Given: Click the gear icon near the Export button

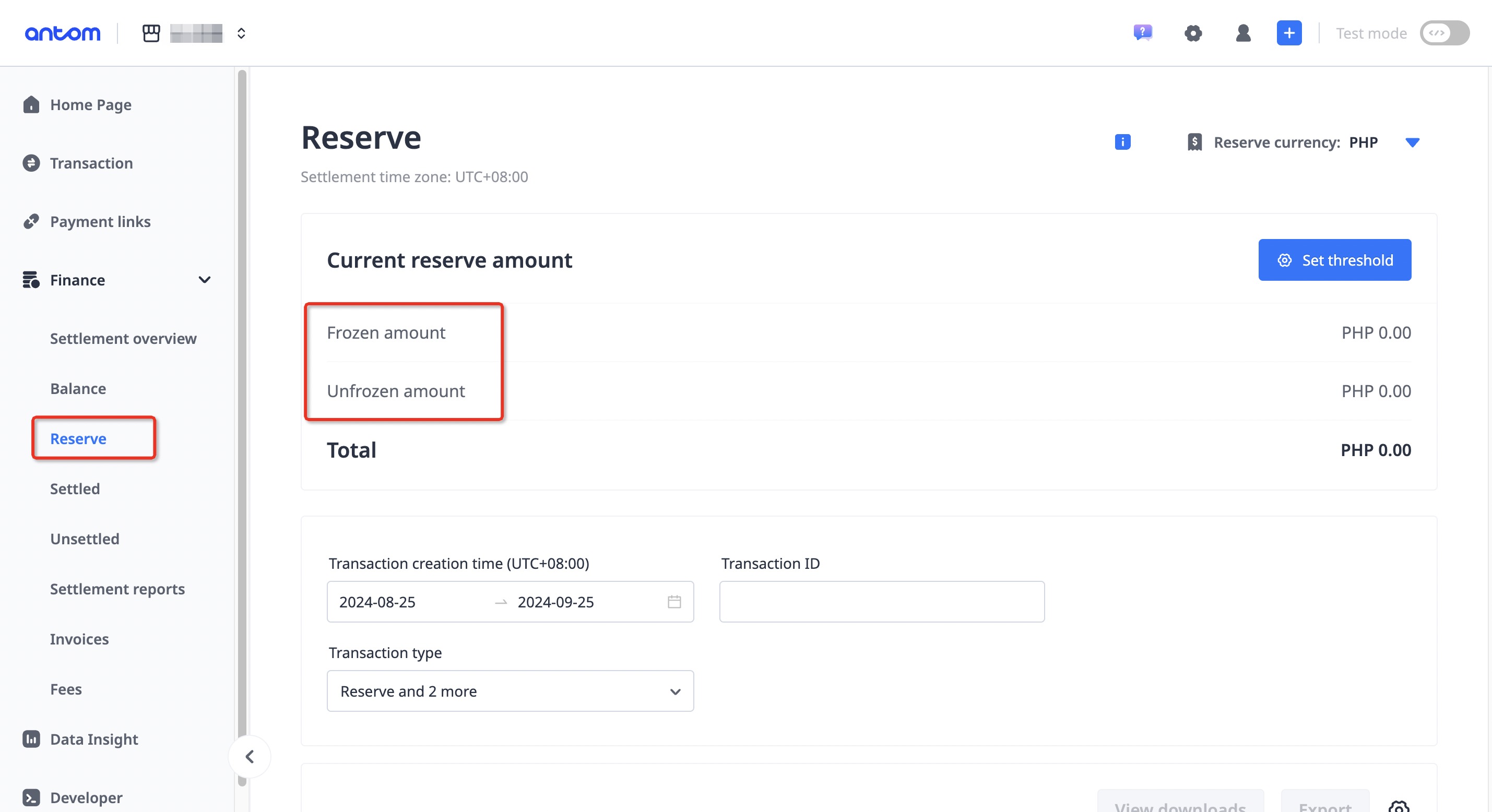Looking at the screenshot, I should coord(1398,807).
